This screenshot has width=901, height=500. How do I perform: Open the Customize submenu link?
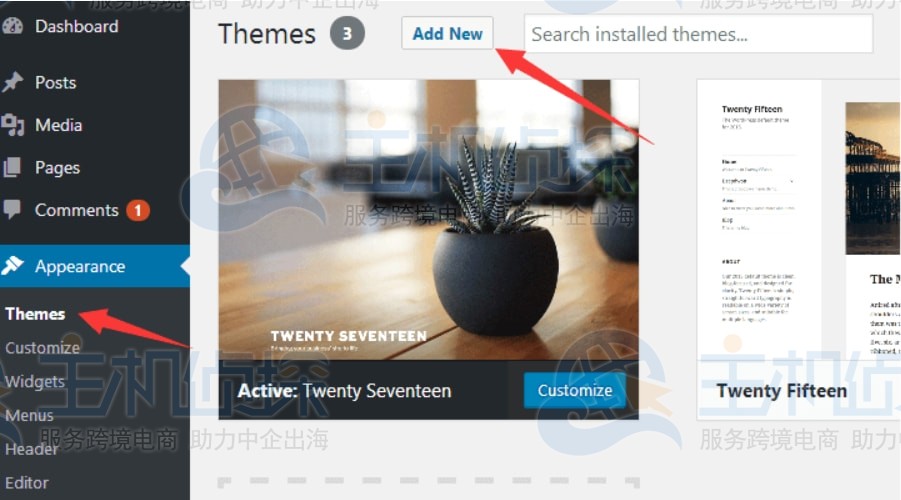tap(43, 348)
